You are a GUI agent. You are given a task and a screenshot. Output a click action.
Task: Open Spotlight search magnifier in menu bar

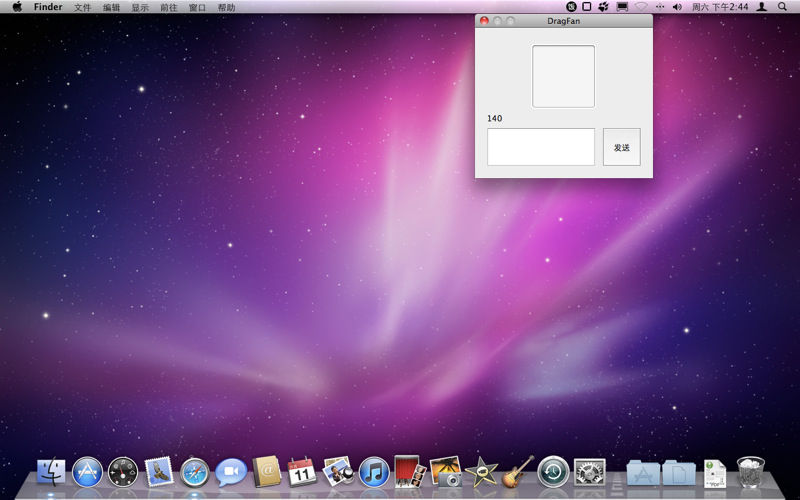coord(782,7)
